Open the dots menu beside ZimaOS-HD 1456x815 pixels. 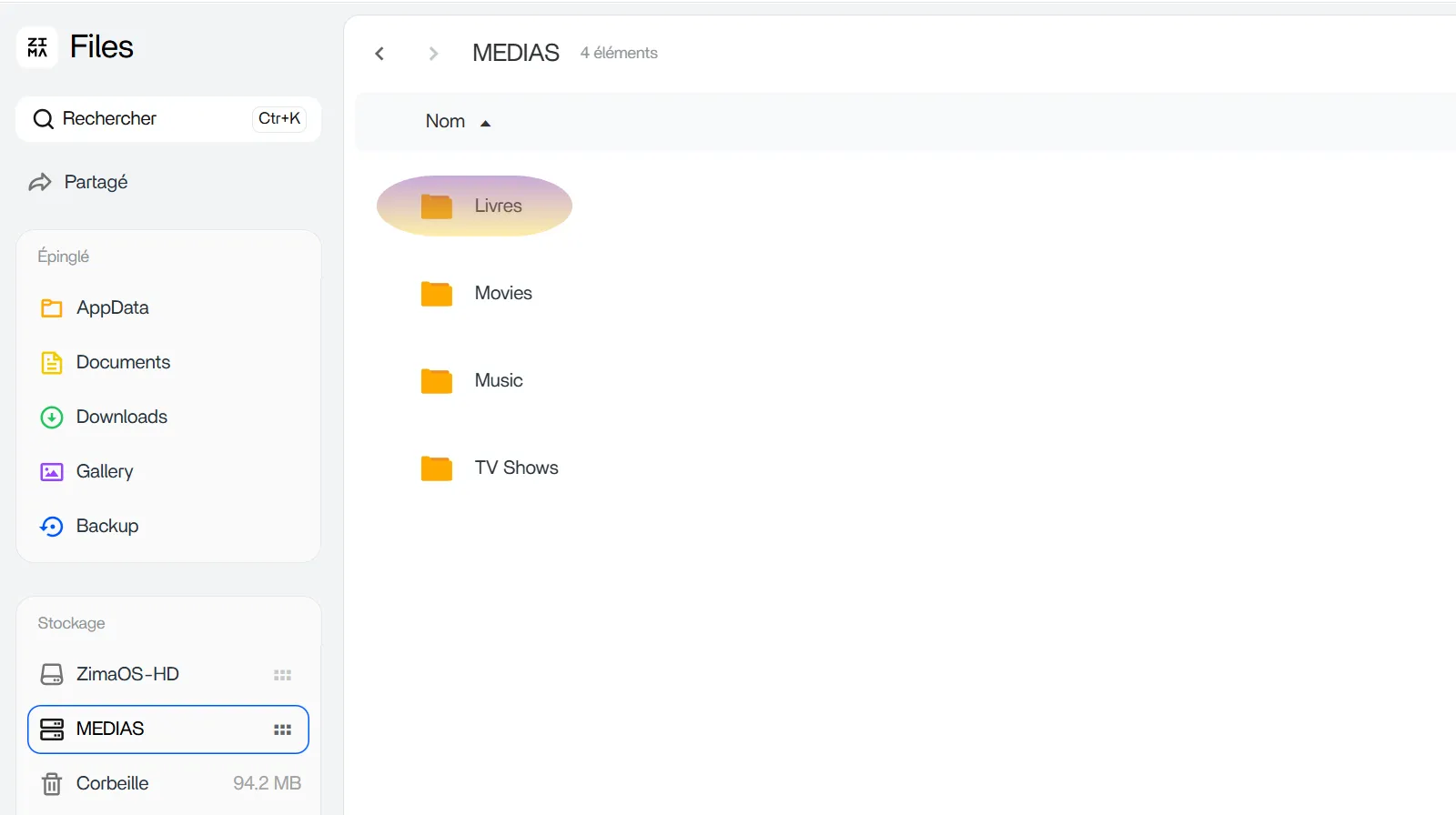(282, 675)
